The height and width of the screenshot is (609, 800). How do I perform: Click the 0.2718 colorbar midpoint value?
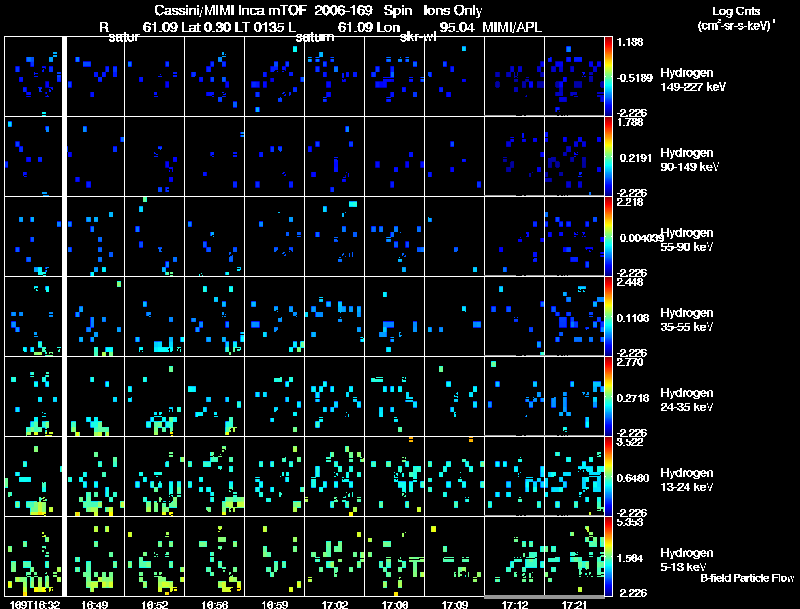pos(633,398)
